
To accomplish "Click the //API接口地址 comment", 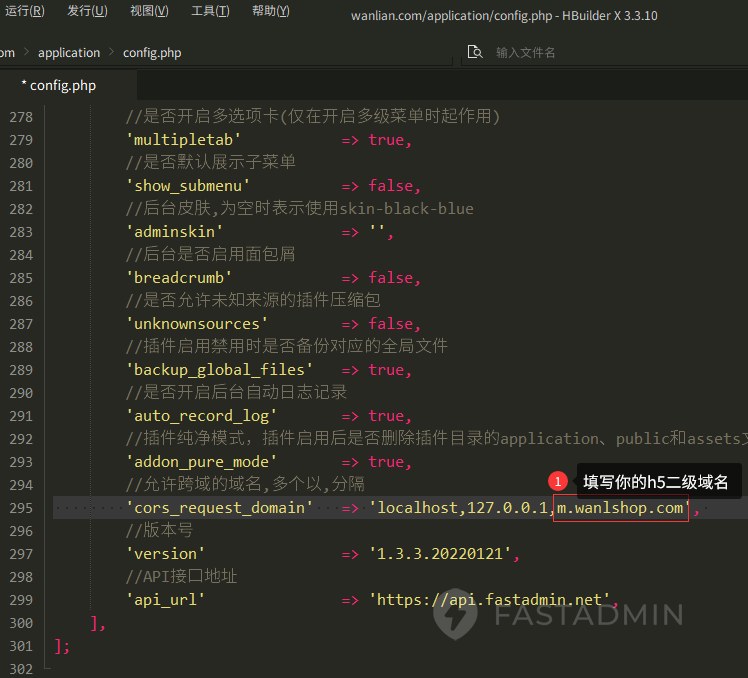I will [181, 576].
